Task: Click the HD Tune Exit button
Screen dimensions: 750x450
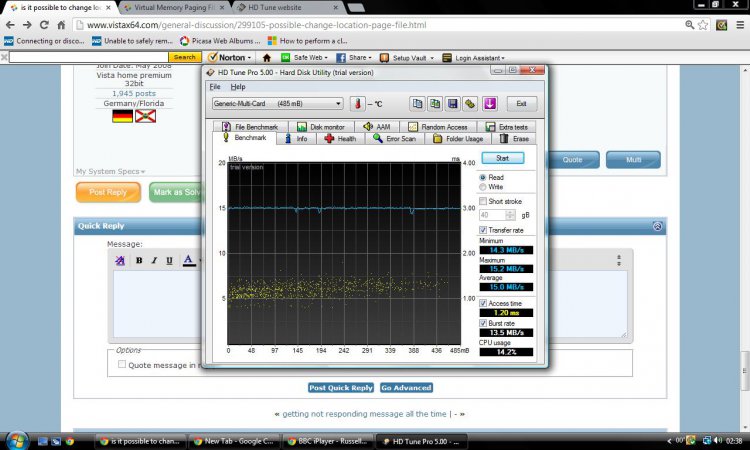Action: [x=521, y=104]
